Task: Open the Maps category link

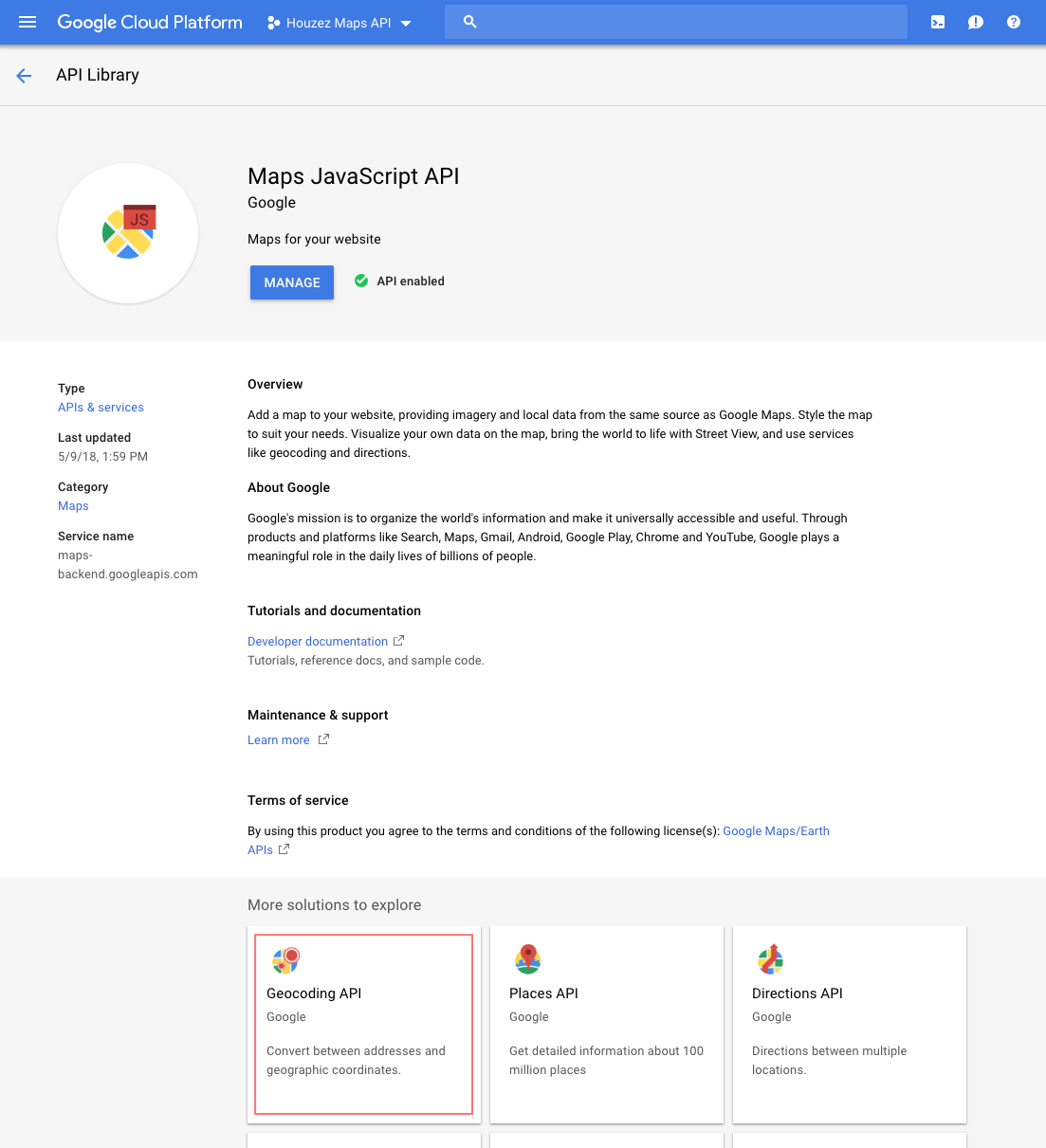Action: point(73,506)
